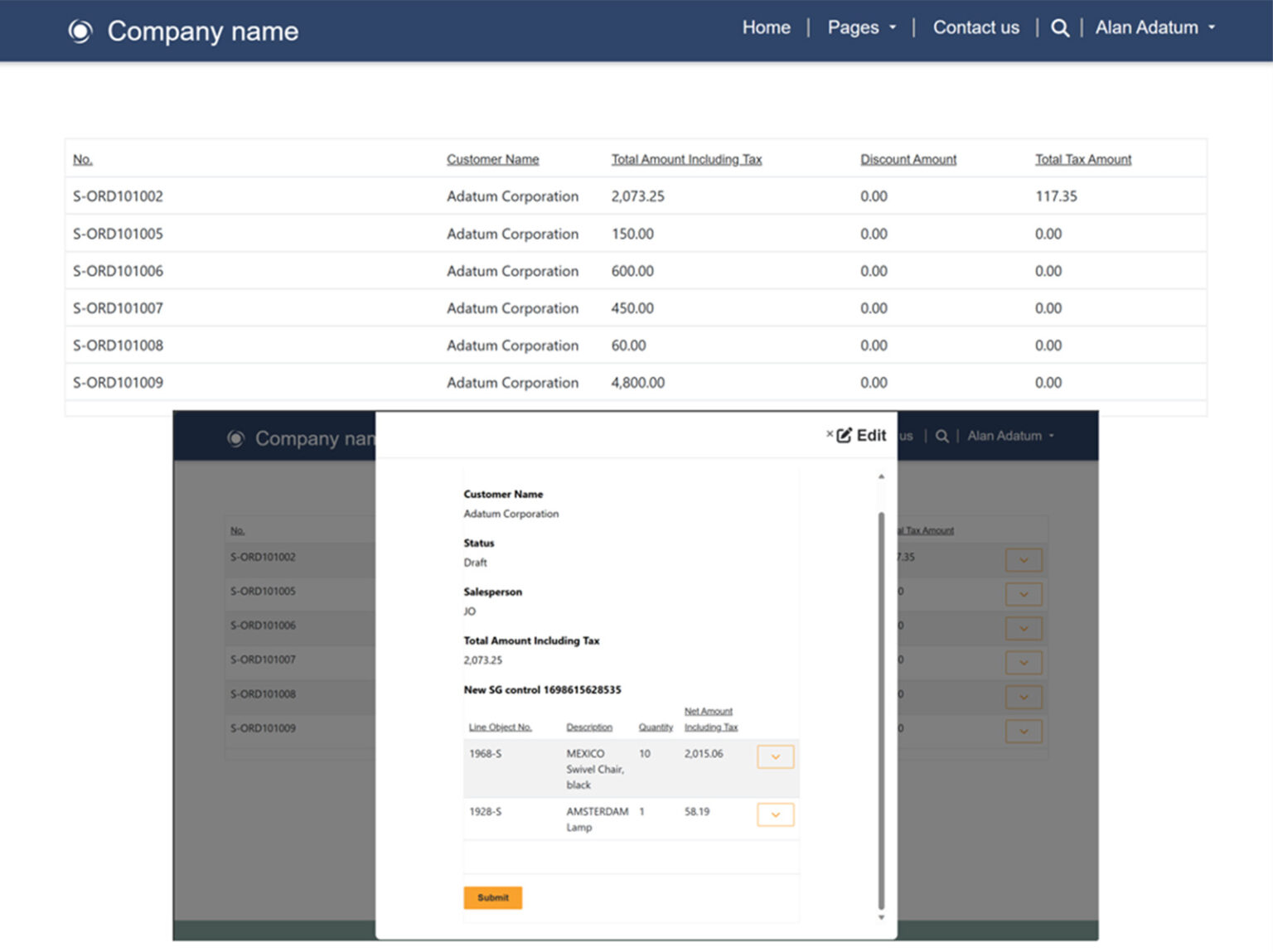Expand actions chevron for line 1968-S

coord(775,756)
